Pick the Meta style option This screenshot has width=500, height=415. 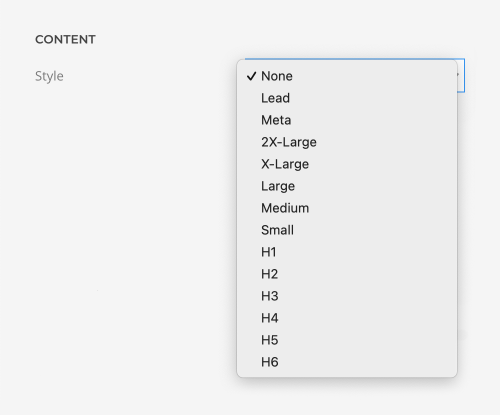click(x=347, y=120)
